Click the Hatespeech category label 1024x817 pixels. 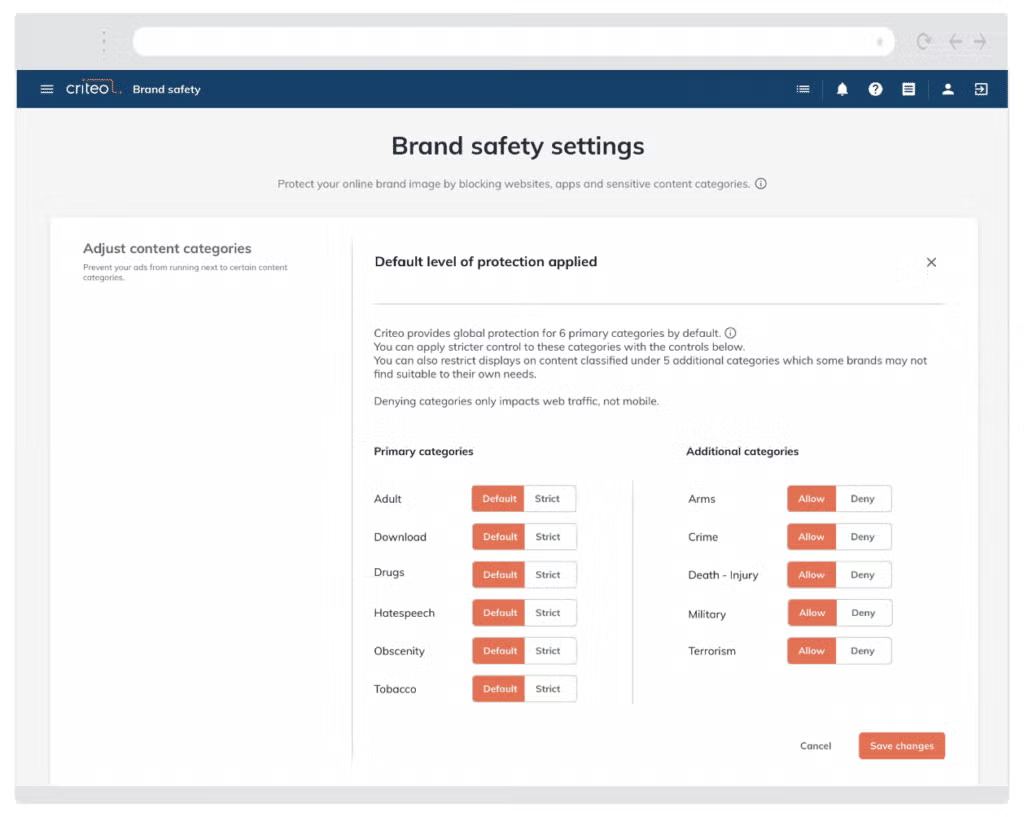pos(404,613)
